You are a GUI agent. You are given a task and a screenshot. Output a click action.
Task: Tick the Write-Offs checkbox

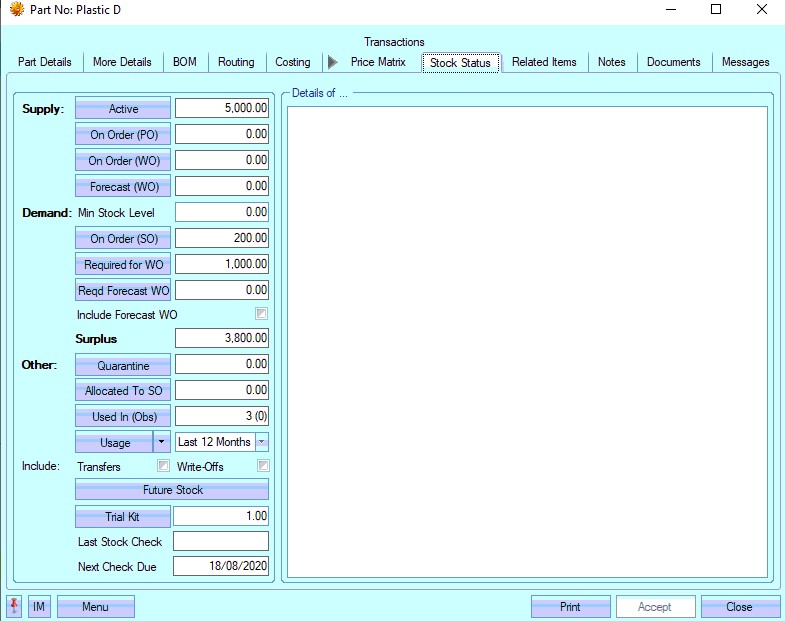pos(263,466)
